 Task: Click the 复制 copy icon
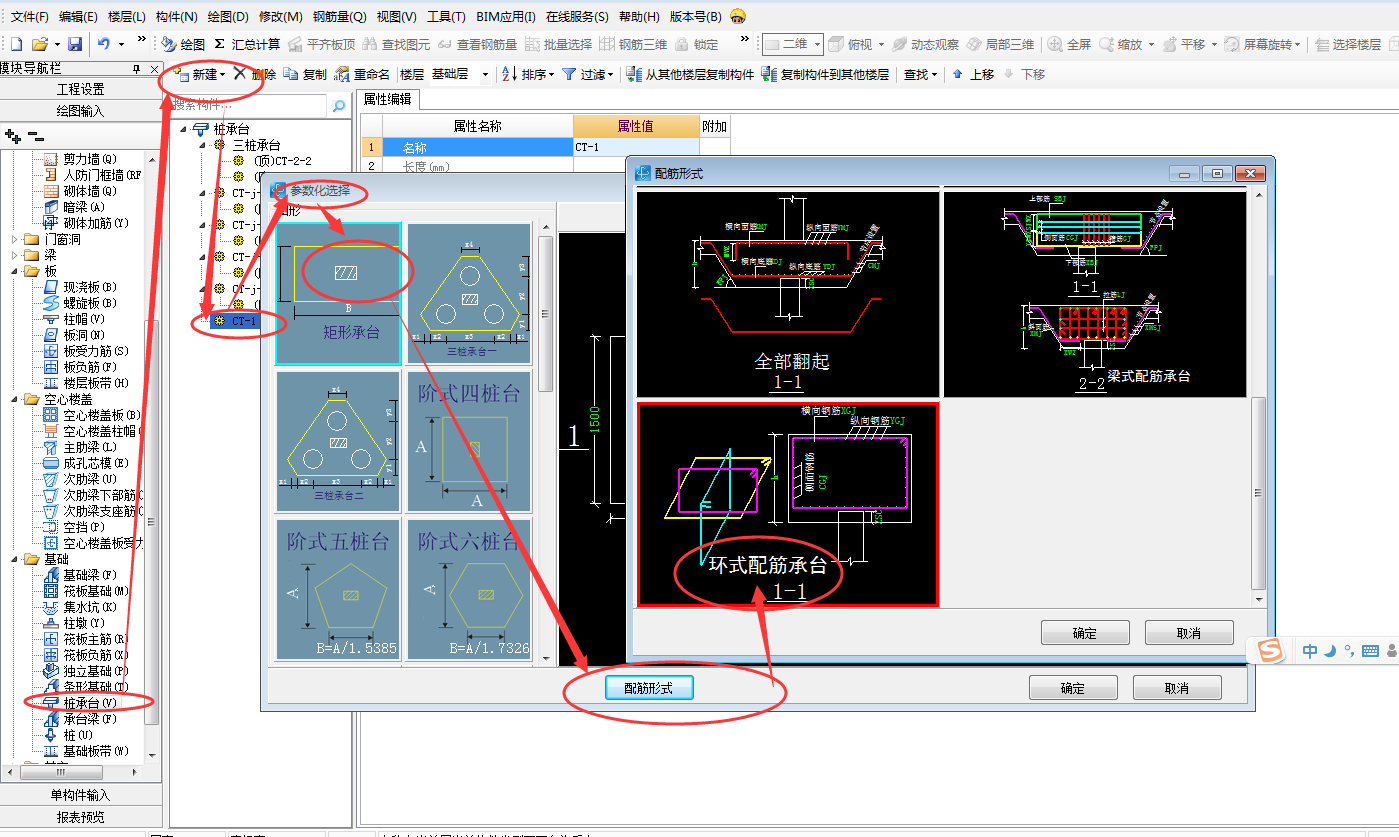290,74
